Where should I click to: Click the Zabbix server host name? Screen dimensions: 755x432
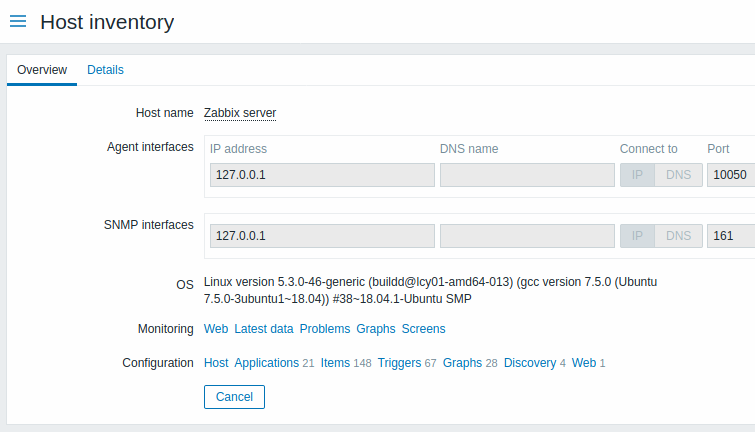point(240,113)
